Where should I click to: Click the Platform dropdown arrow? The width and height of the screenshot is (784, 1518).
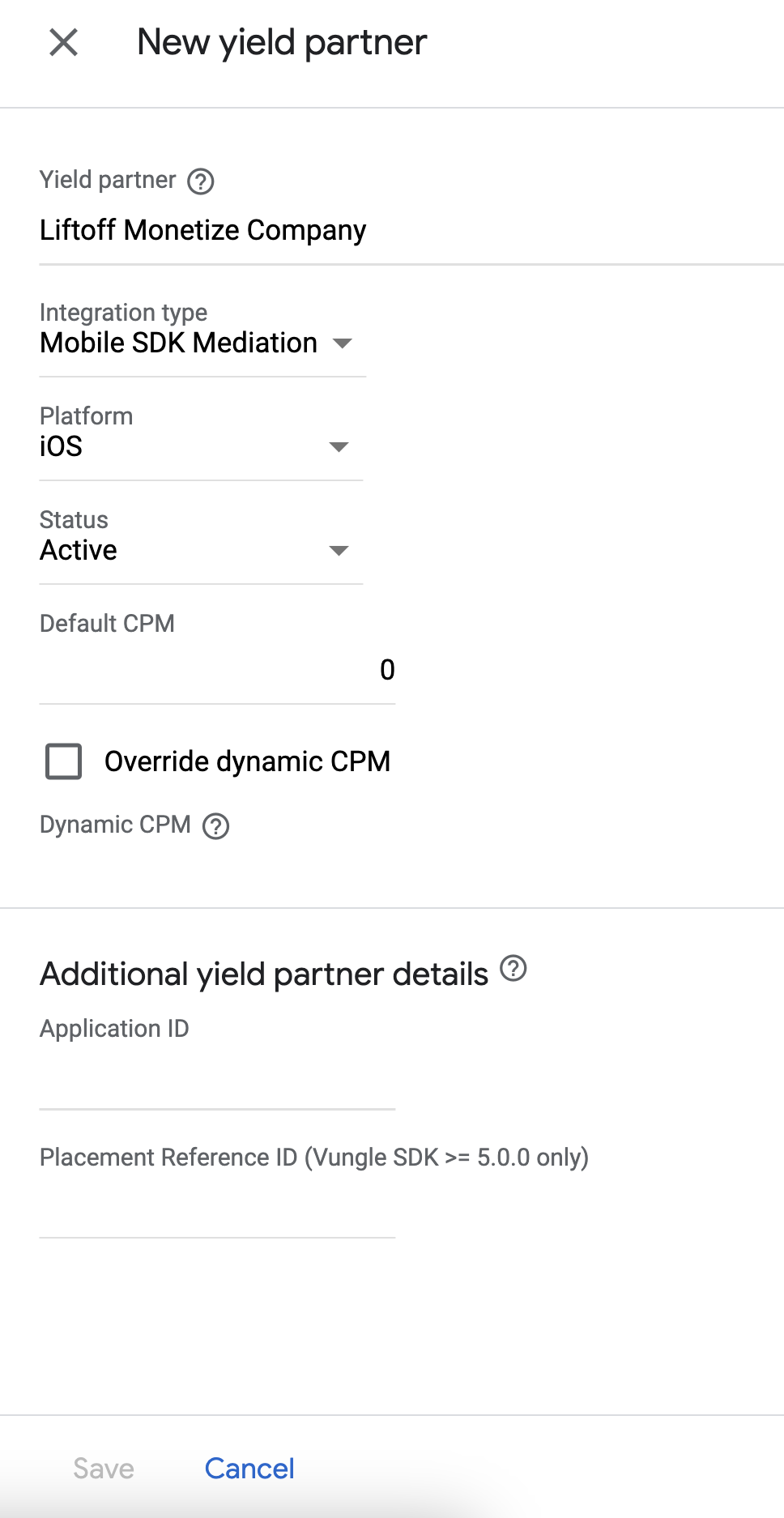[x=339, y=447]
